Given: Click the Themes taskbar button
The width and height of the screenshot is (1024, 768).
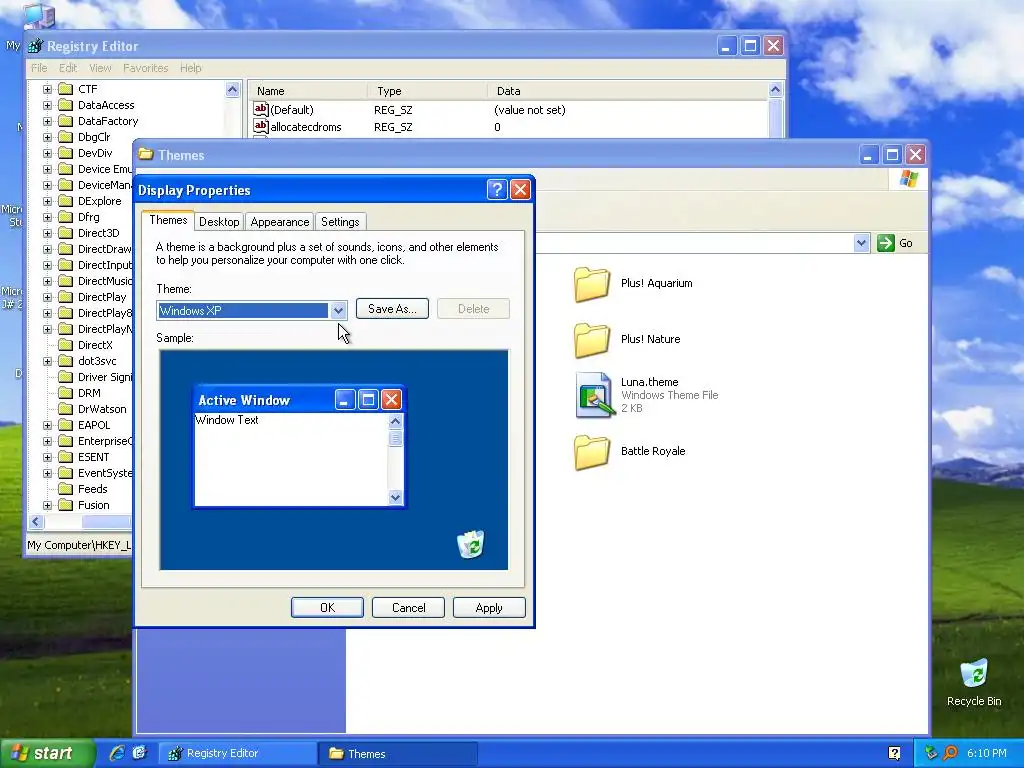Looking at the screenshot, I should pos(398,753).
